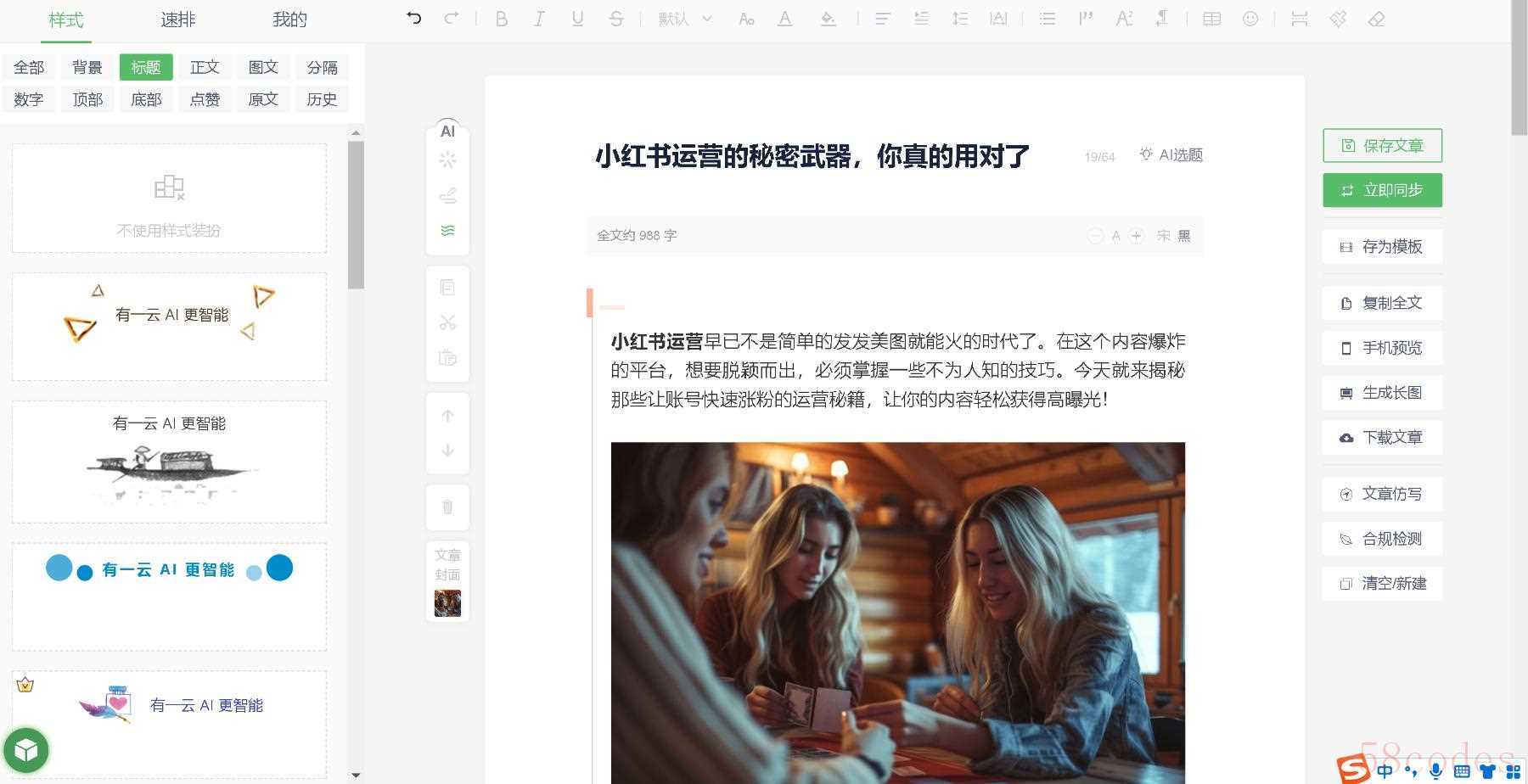Click 存为模板 button
1528x784 pixels.
(1382, 247)
